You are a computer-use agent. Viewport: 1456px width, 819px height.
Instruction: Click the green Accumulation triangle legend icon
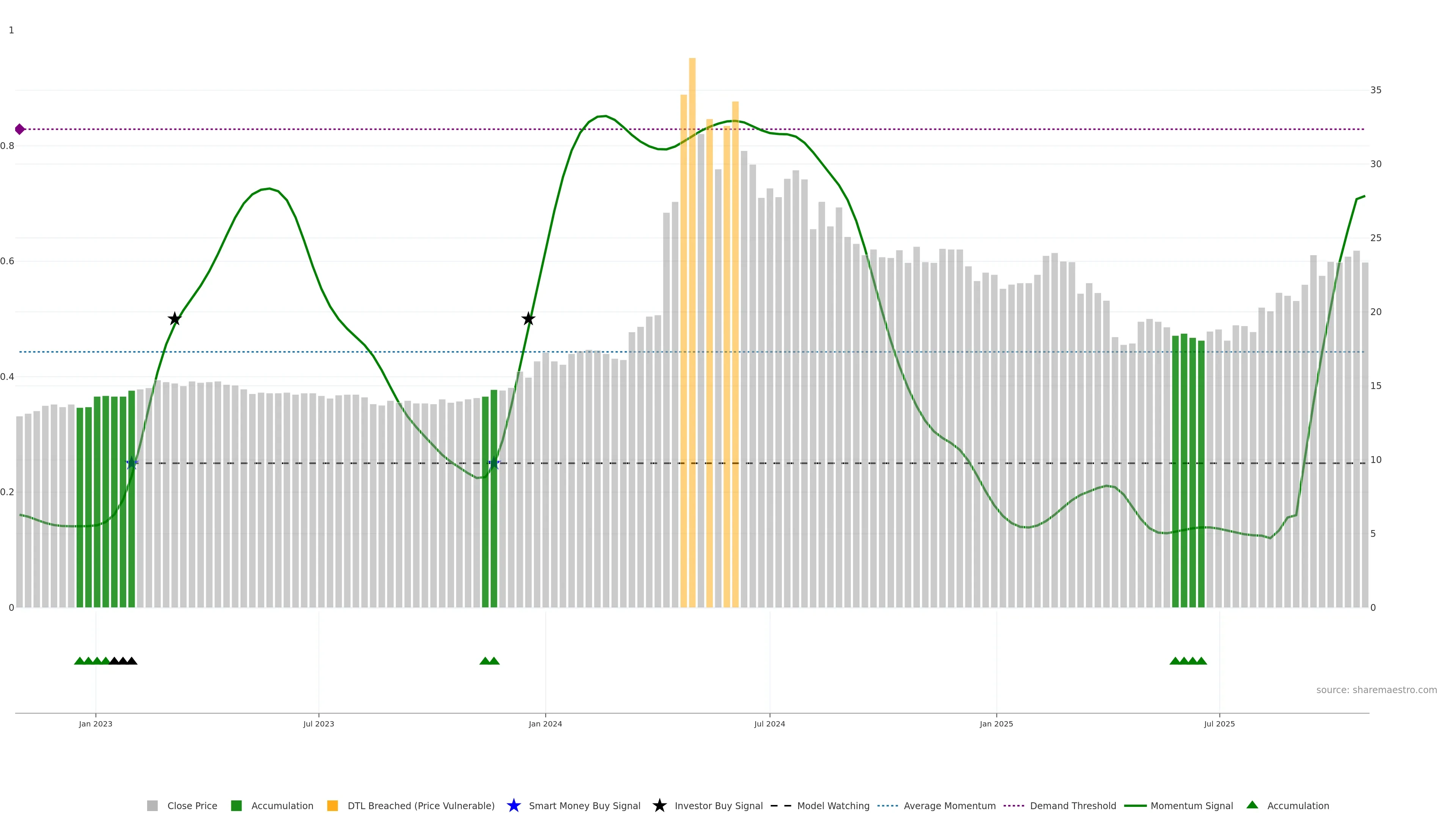(x=1252, y=805)
